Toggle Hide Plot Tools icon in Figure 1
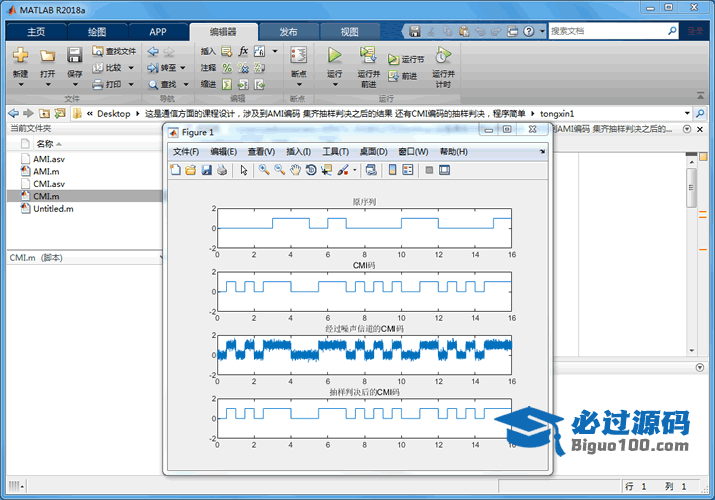The image size is (715, 500). (429, 170)
